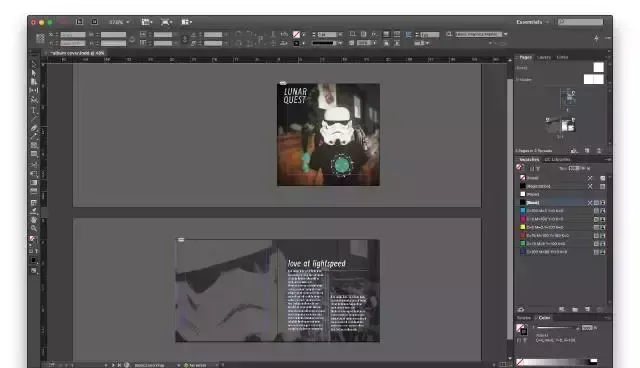The width and height of the screenshot is (640, 368).
Task: Select the Selection tool arrow
Action: [34, 64]
